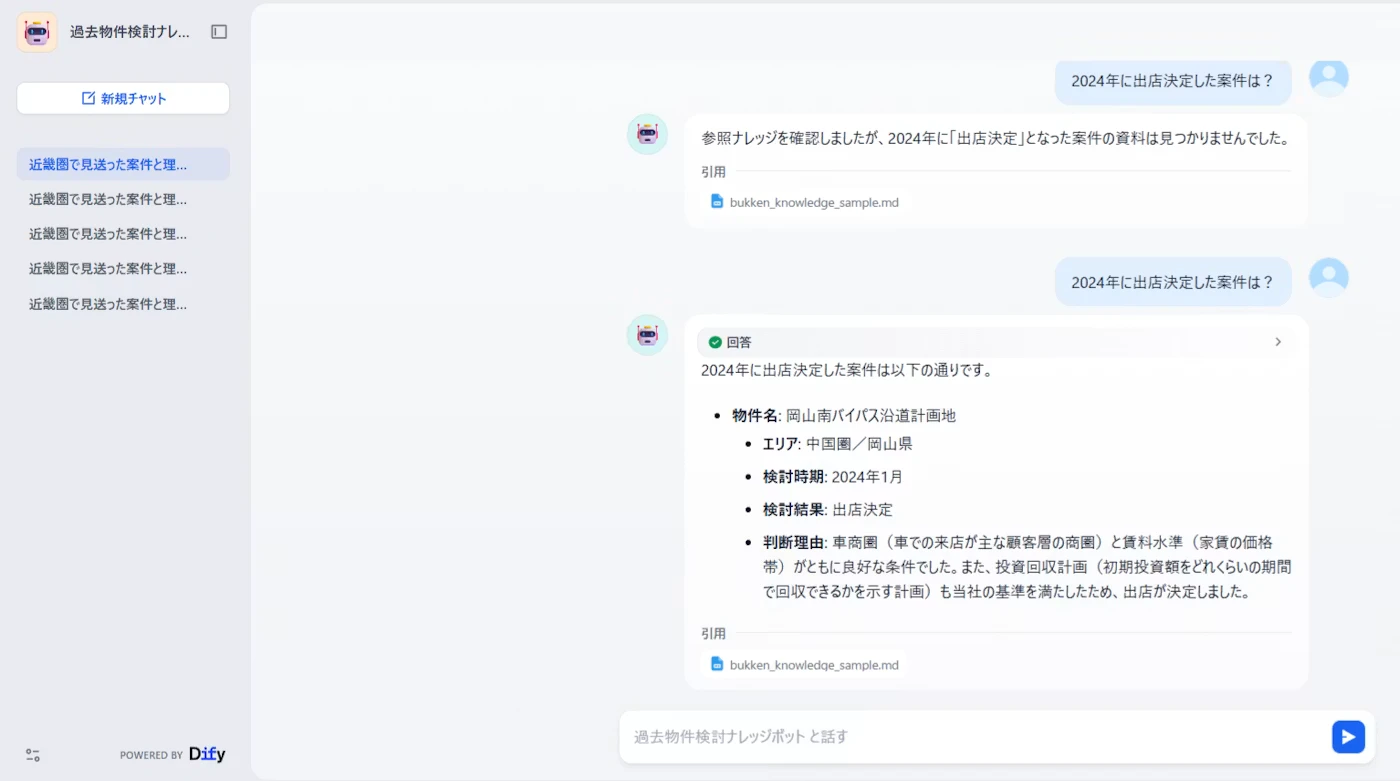1400x781 pixels.
Task: Open bukken_knowledge_sample.md cited under the 岡山南バイパス reply
Action: coord(804,664)
